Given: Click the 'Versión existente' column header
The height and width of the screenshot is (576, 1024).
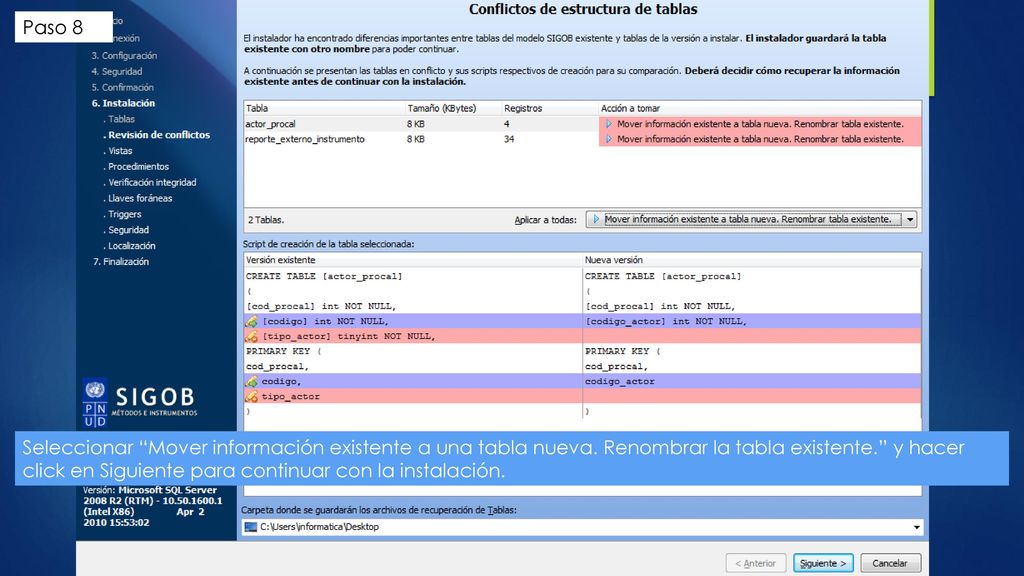Looking at the screenshot, I should click(x=413, y=260).
